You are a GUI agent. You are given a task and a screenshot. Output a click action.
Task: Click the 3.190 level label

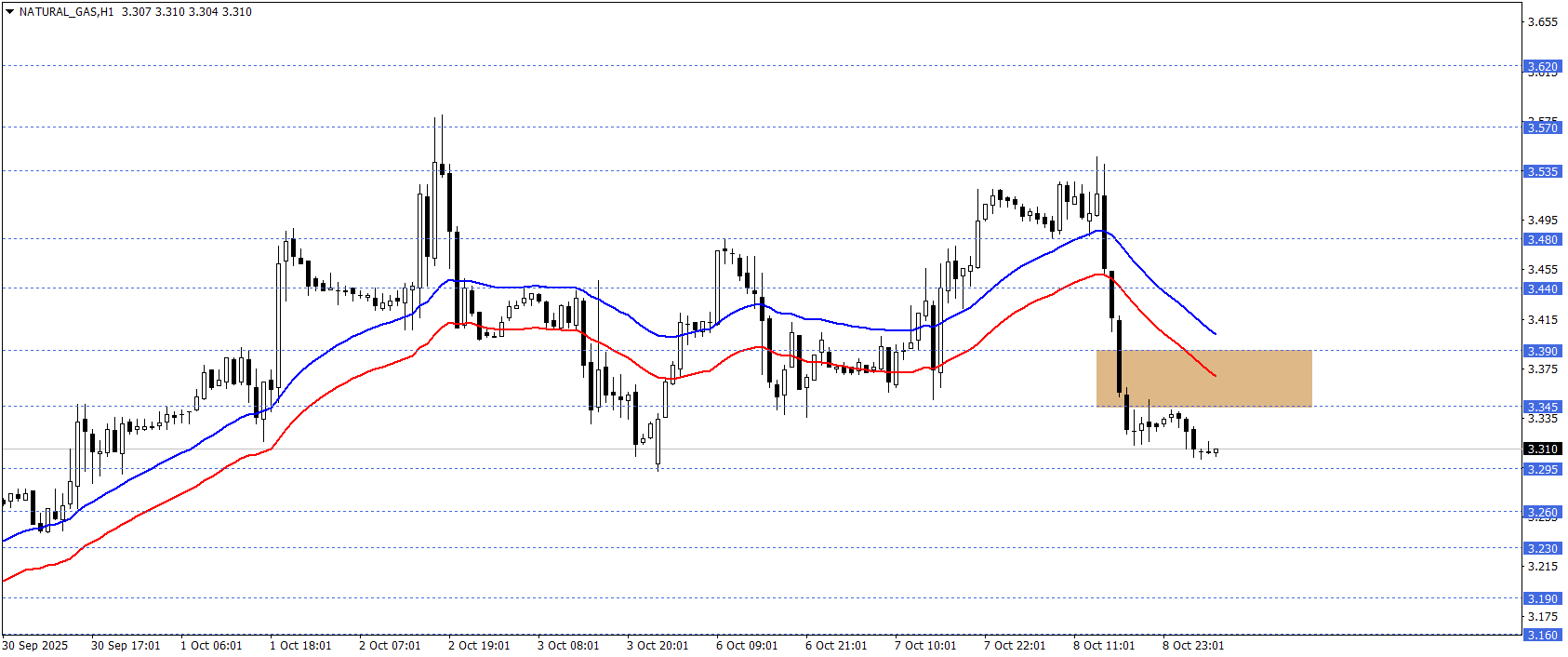[1542, 599]
